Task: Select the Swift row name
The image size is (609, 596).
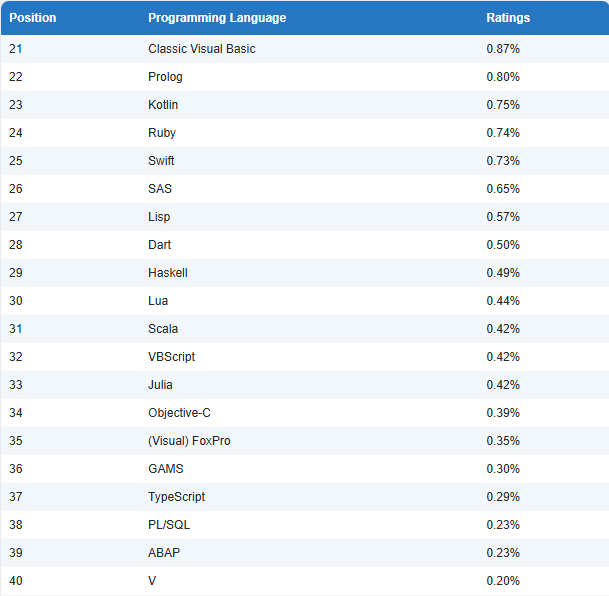Action: point(161,161)
